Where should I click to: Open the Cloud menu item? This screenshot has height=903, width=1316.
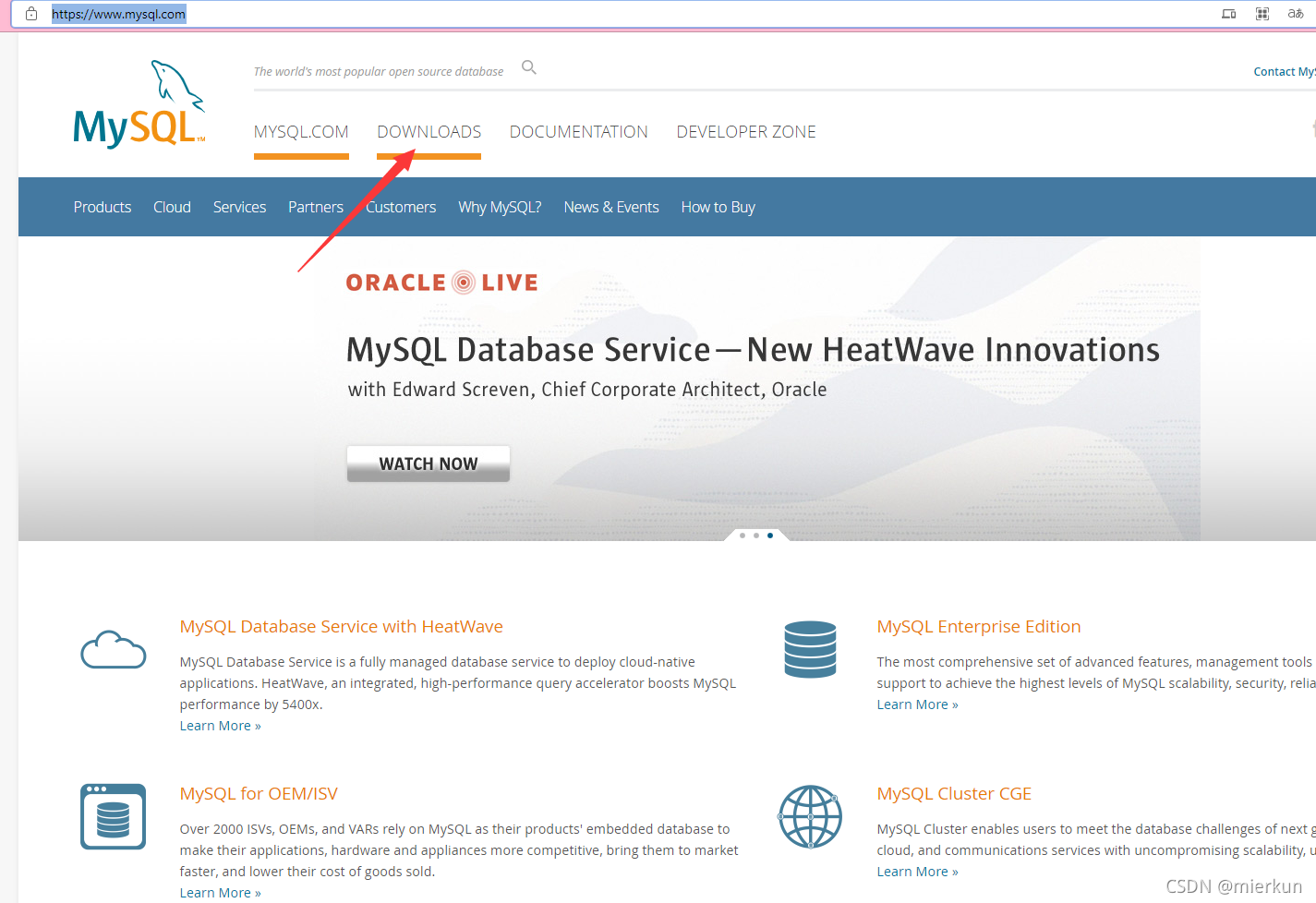pos(172,207)
